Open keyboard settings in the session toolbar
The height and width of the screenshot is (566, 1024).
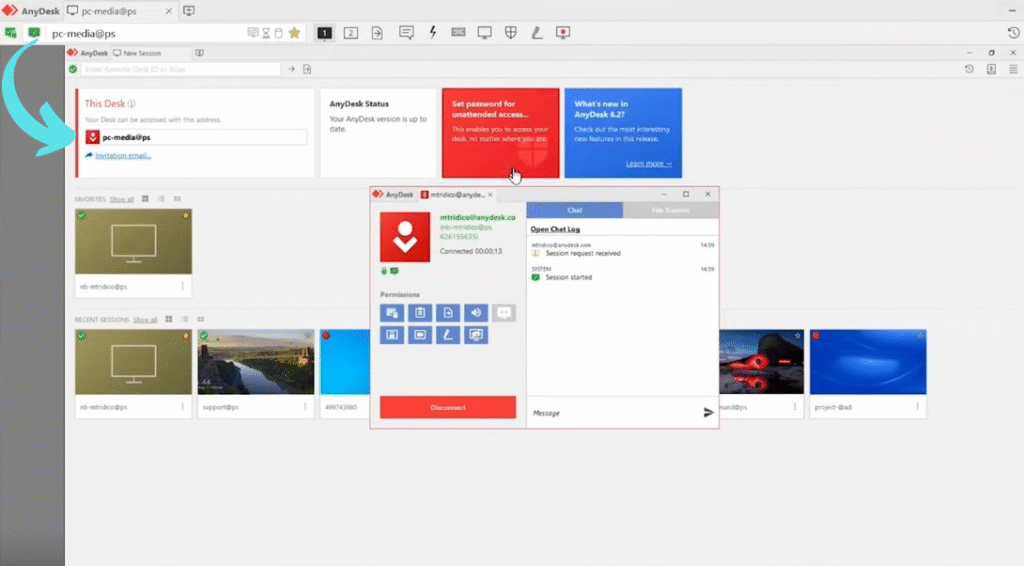[x=458, y=33]
